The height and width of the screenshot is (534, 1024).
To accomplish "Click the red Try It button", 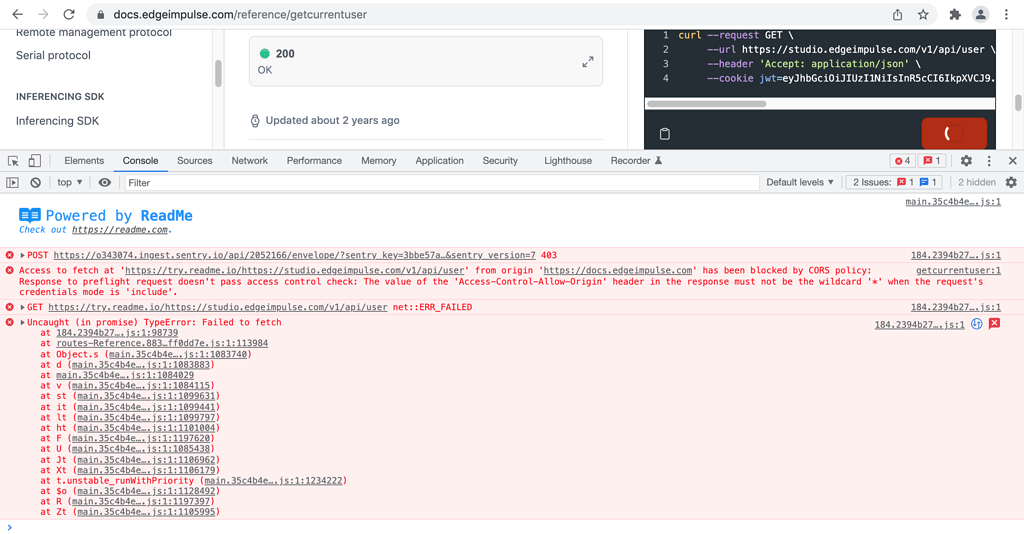I will pyautogui.click(x=954, y=133).
